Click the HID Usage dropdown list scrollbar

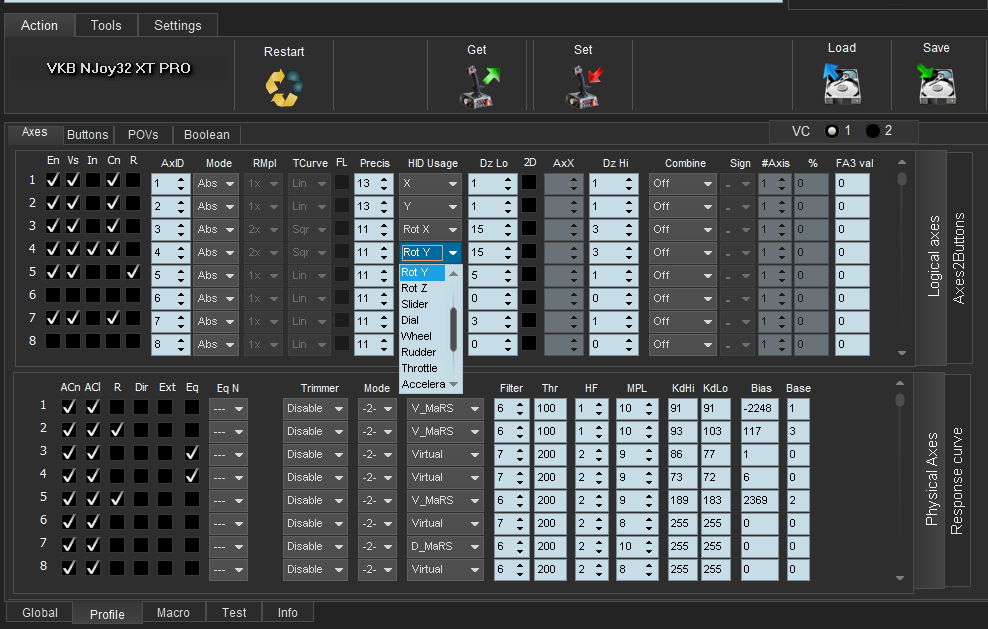453,329
